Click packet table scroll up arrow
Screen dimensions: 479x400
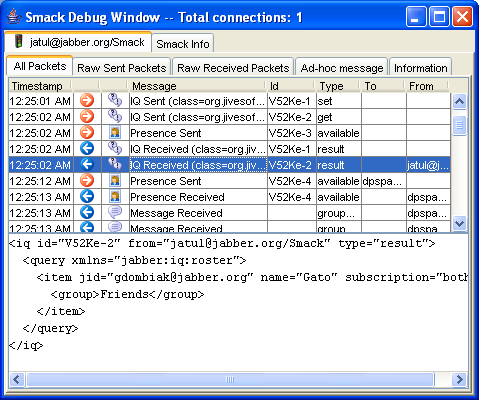coord(459,101)
